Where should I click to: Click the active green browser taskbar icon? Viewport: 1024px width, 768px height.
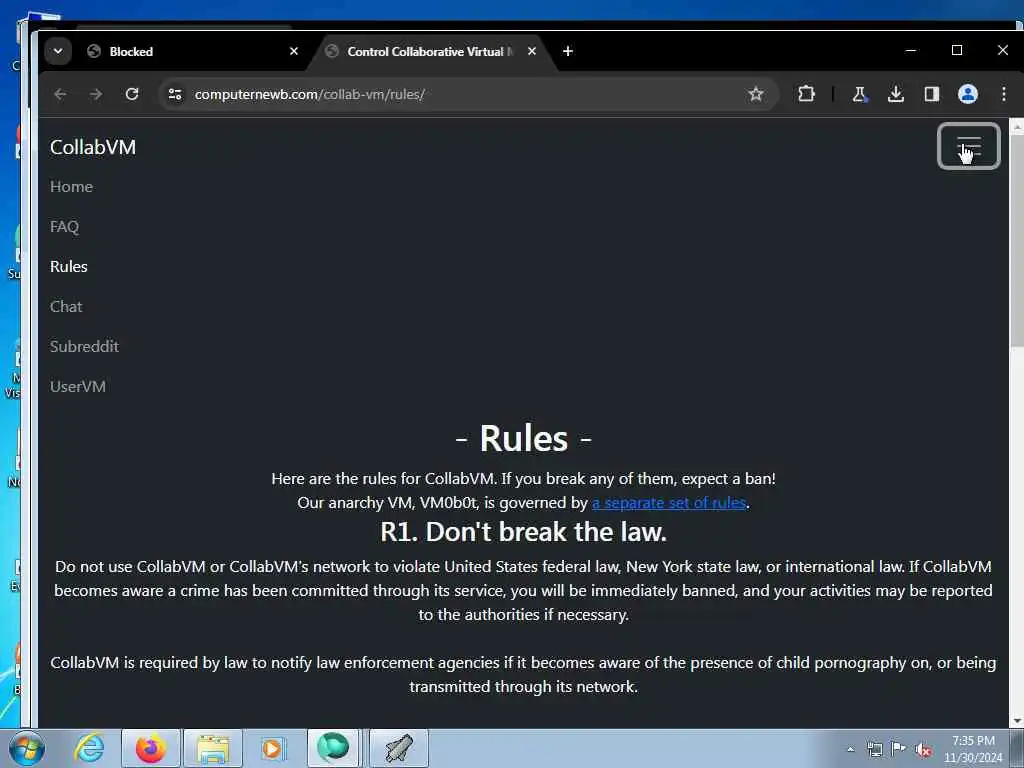click(x=333, y=748)
